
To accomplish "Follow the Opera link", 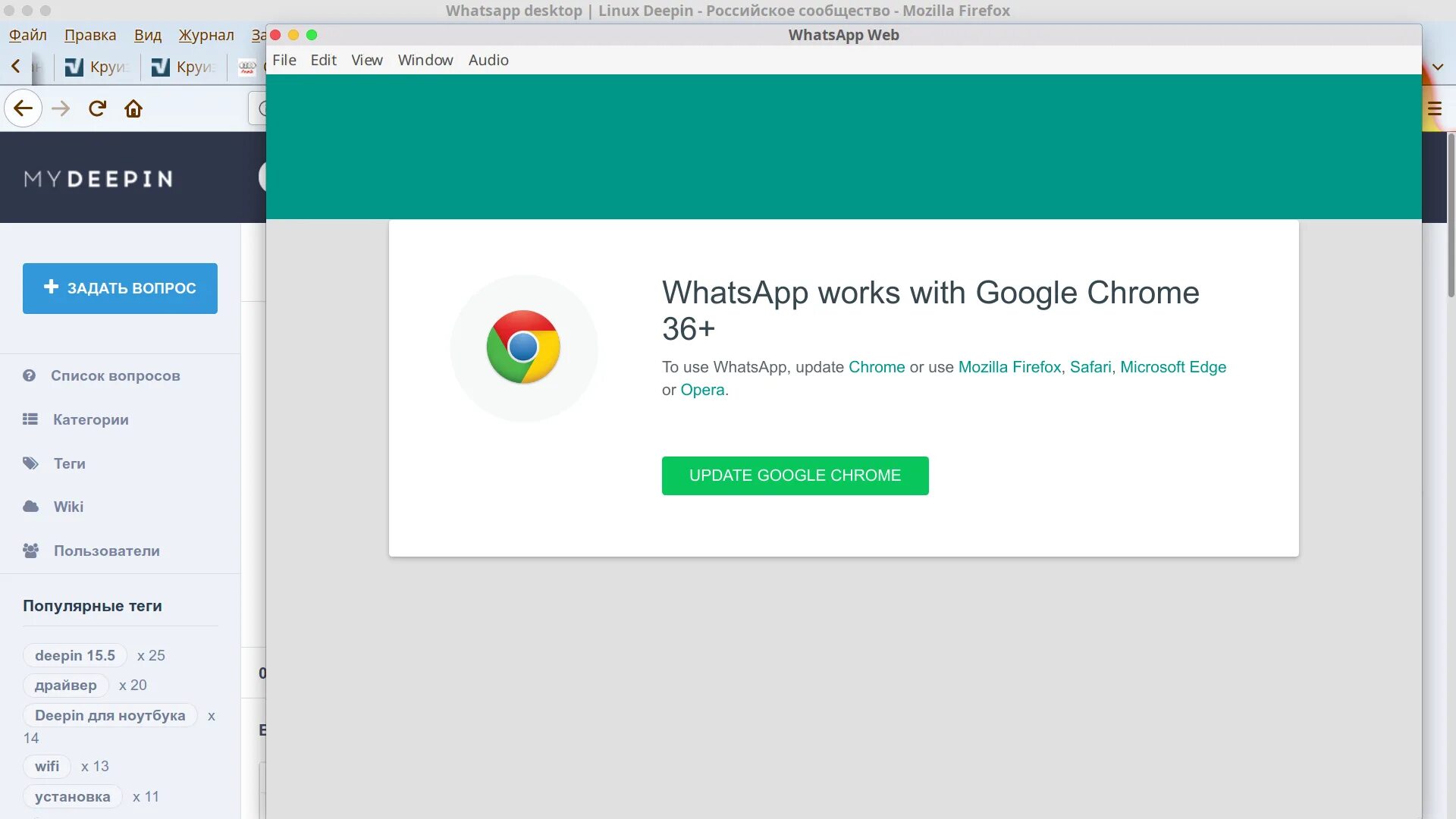I will coord(702,390).
